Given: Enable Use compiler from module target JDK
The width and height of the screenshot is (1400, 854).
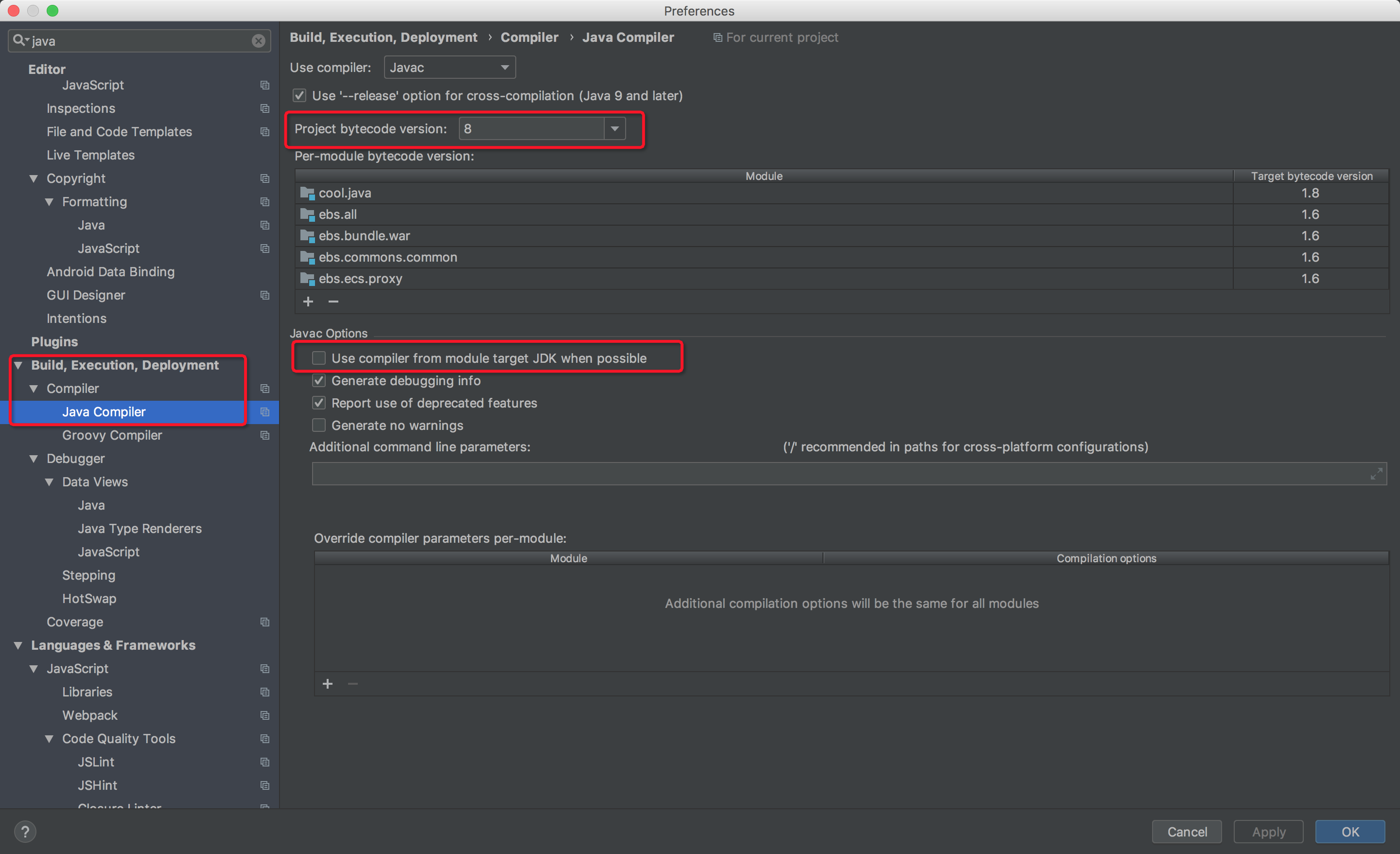Looking at the screenshot, I should pyautogui.click(x=319, y=357).
